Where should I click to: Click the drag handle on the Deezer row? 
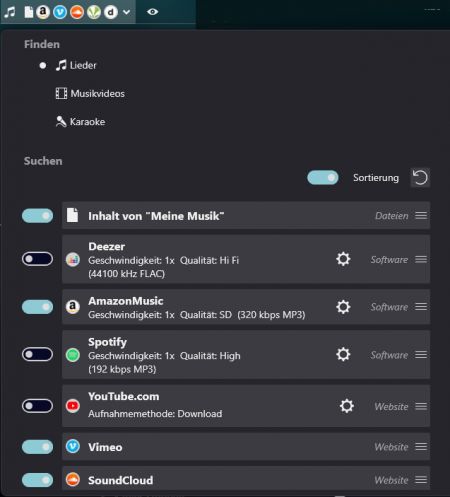point(421,259)
